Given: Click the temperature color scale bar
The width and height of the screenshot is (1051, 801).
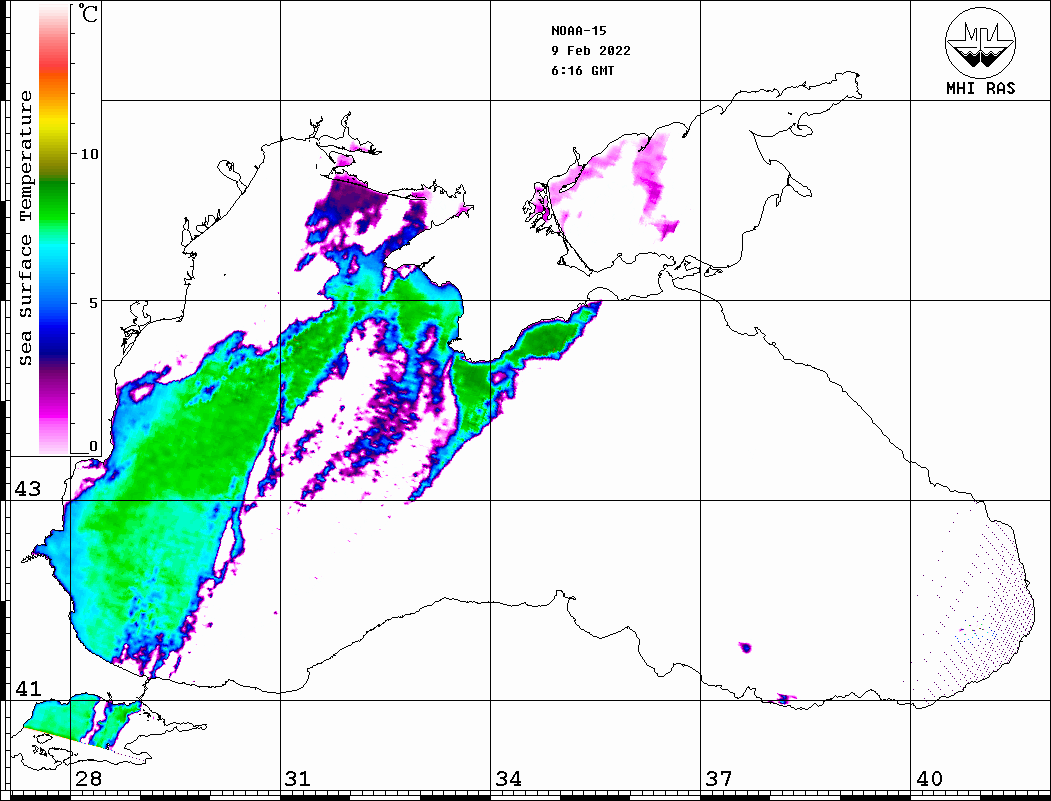Looking at the screenshot, I should pos(54,229).
